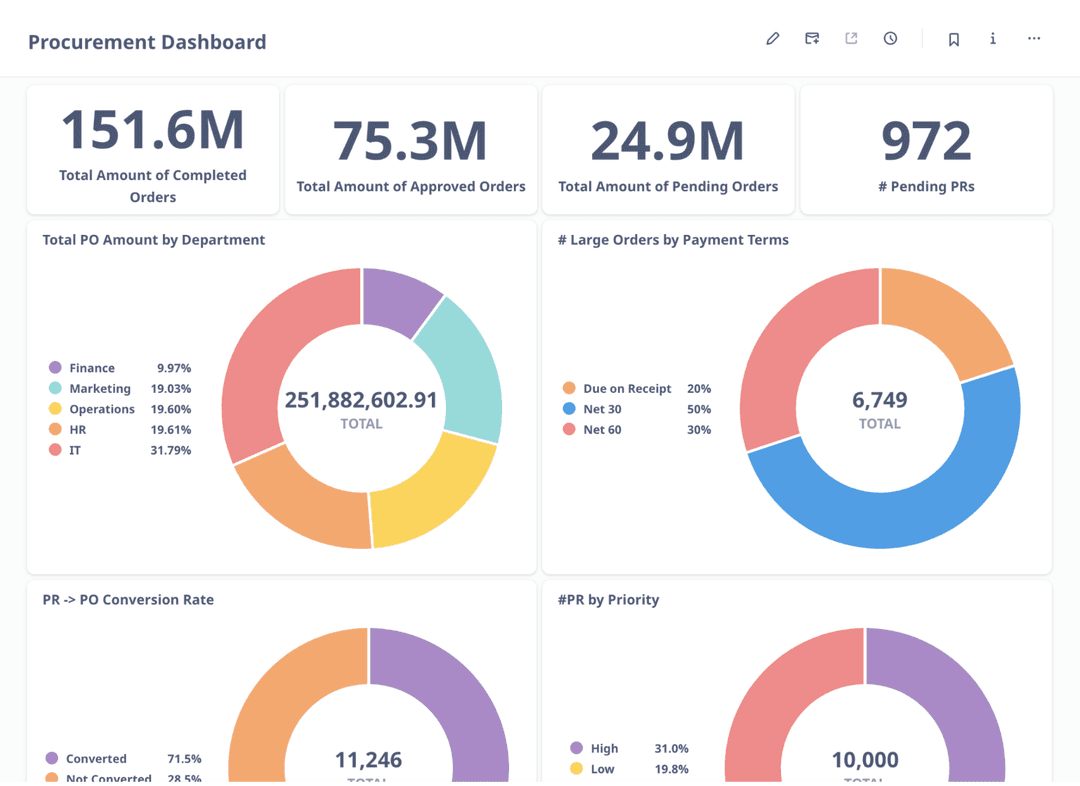Select the High priority legend item
Viewport: 1080px width, 786px height.
pos(604,748)
